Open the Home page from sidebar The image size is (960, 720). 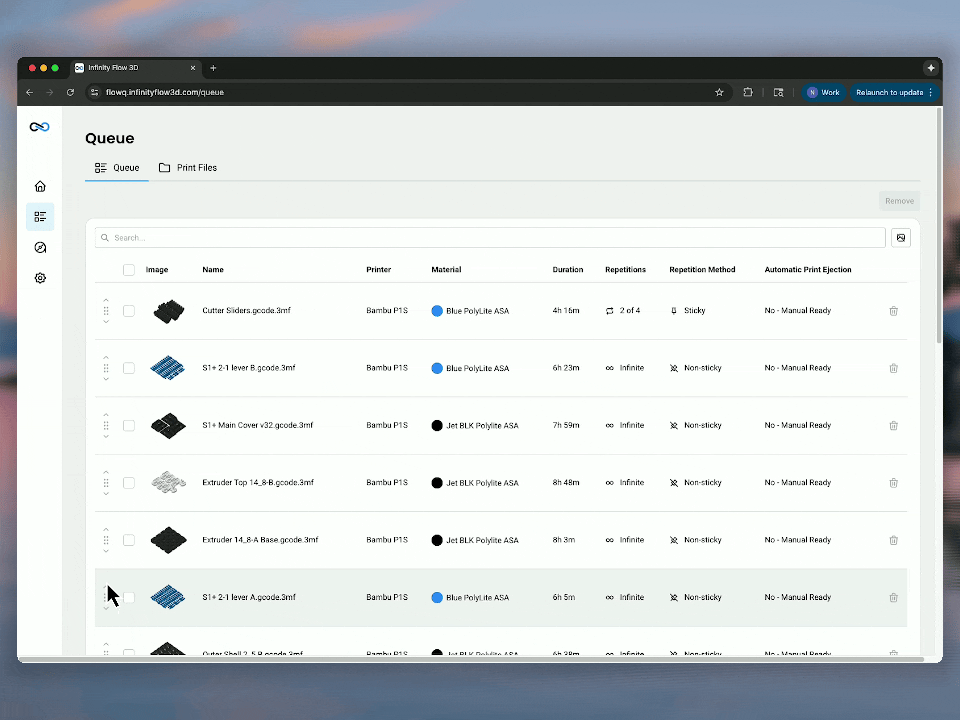(x=40, y=186)
